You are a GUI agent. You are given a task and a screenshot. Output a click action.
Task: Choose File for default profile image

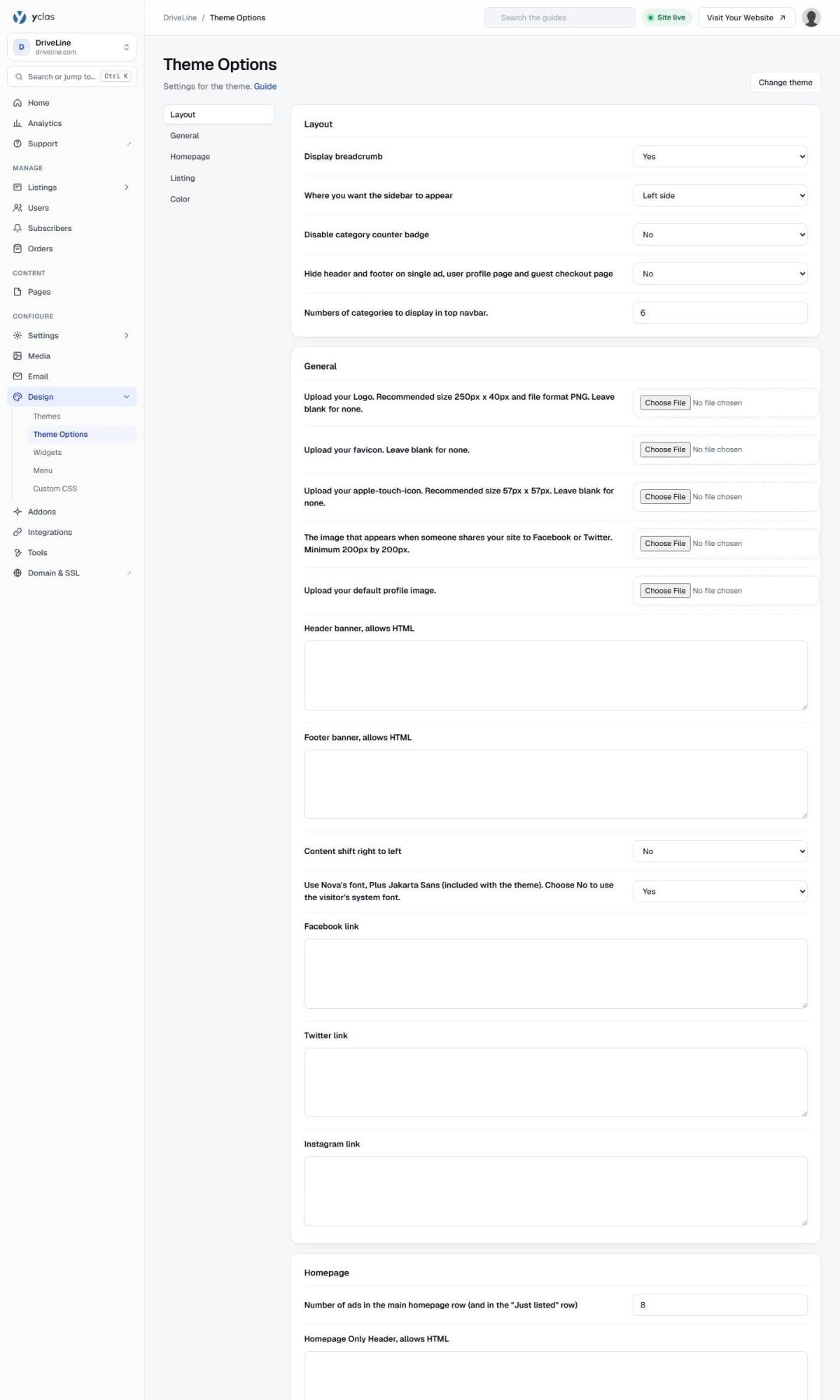(x=665, y=591)
